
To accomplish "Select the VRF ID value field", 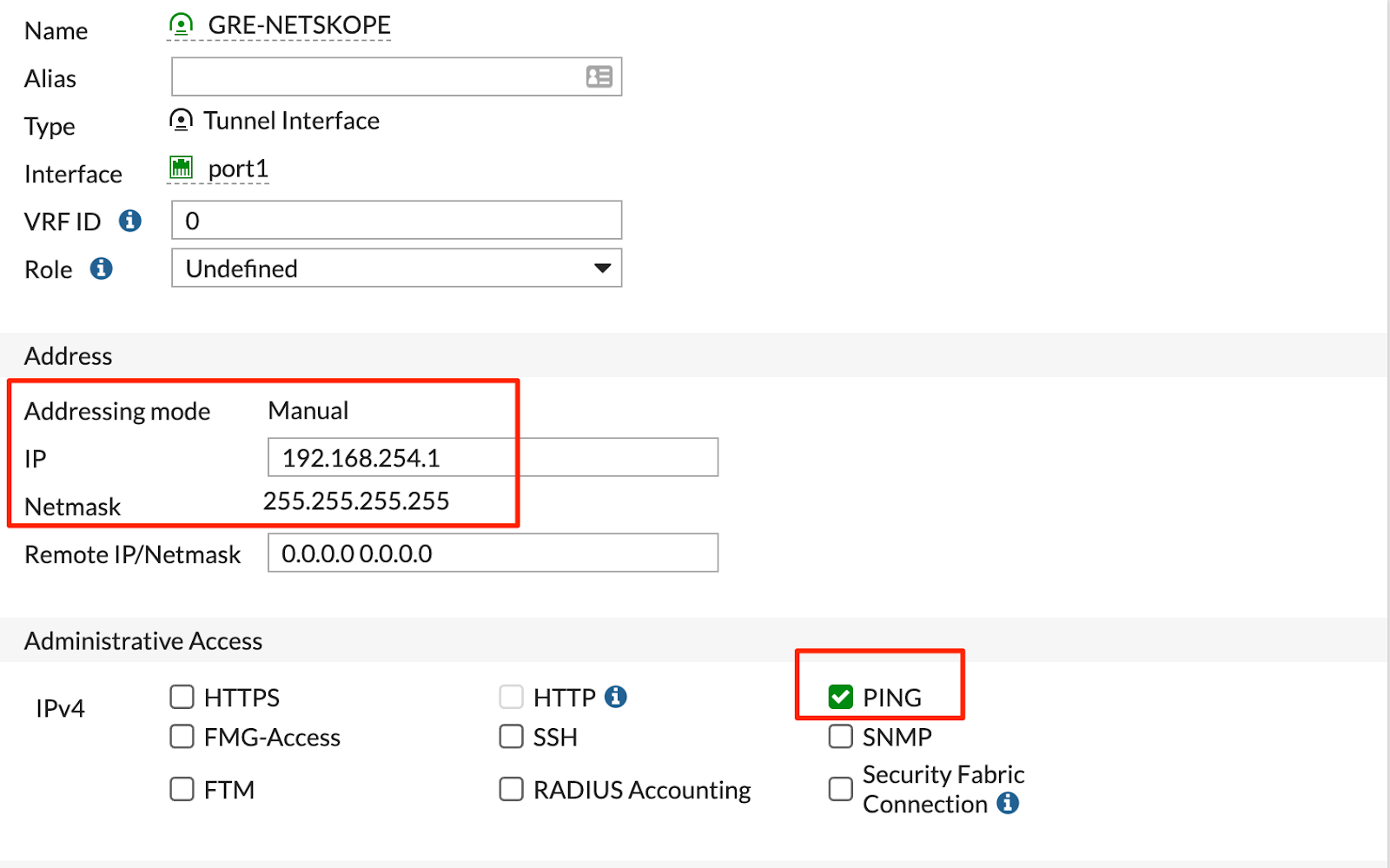I will pyautogui.click(x=395, y=220).
